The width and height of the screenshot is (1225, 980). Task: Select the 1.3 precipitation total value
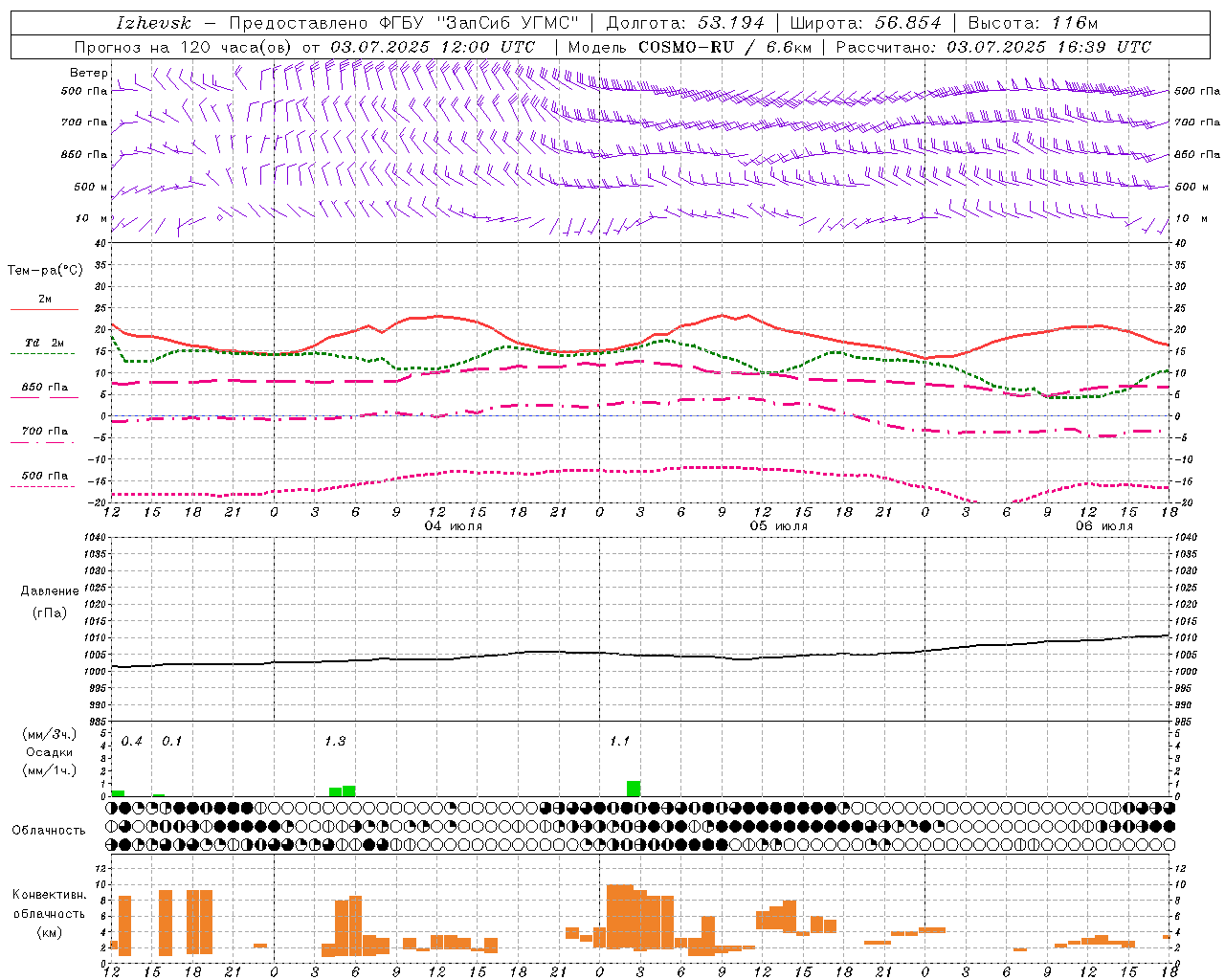click(x=334, y=742)
